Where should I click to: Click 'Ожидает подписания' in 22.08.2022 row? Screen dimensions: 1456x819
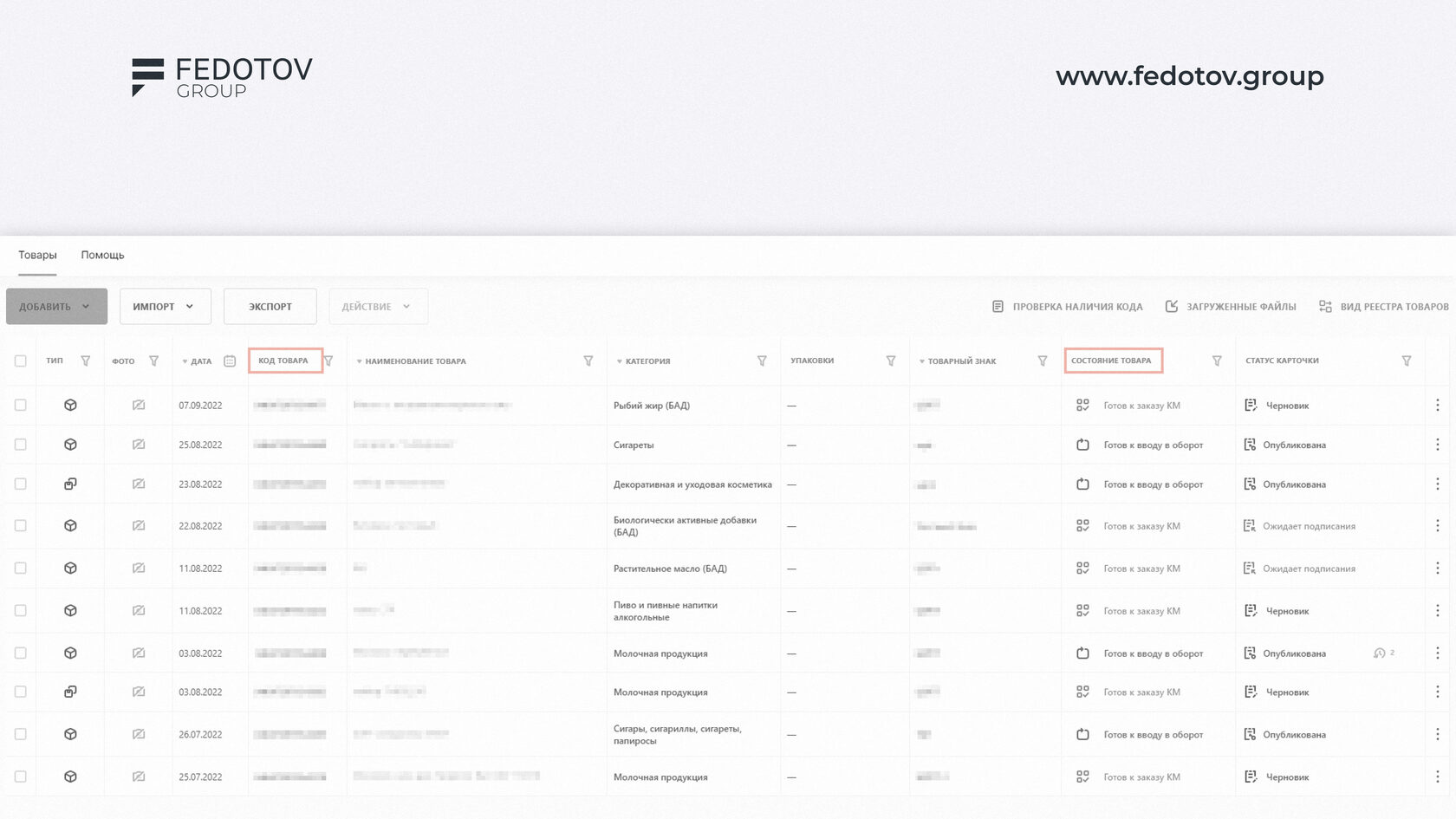pyautogui.click(x=1309, y=526)
